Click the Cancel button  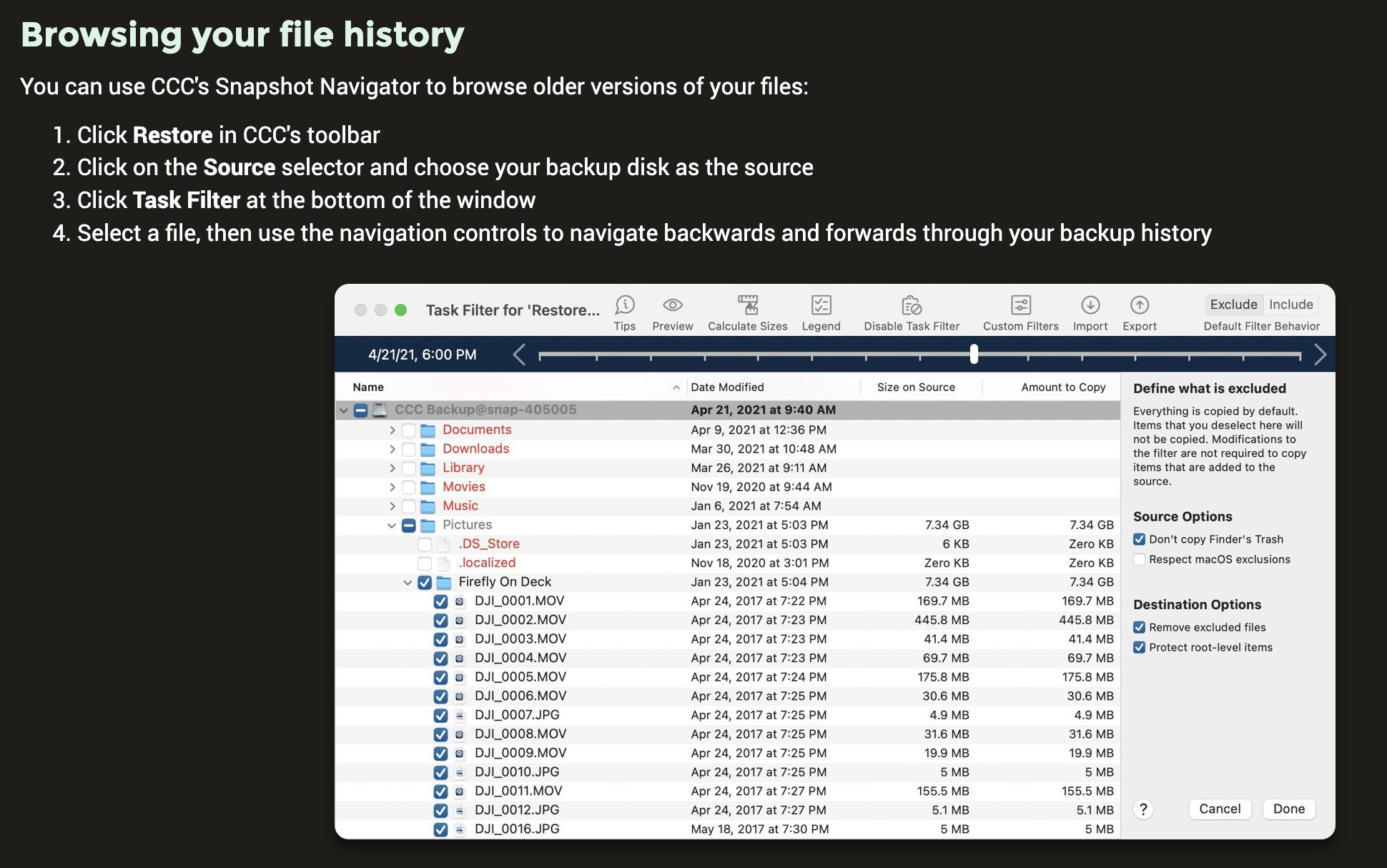pyautogui.click(x=1220, y=809)
